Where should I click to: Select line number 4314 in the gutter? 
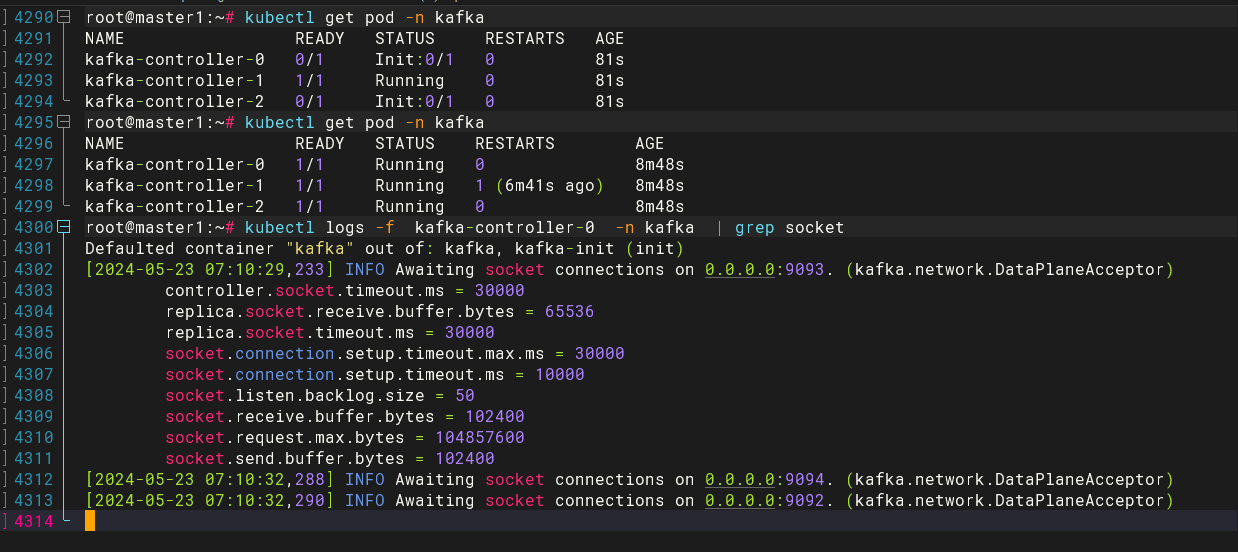33,521
